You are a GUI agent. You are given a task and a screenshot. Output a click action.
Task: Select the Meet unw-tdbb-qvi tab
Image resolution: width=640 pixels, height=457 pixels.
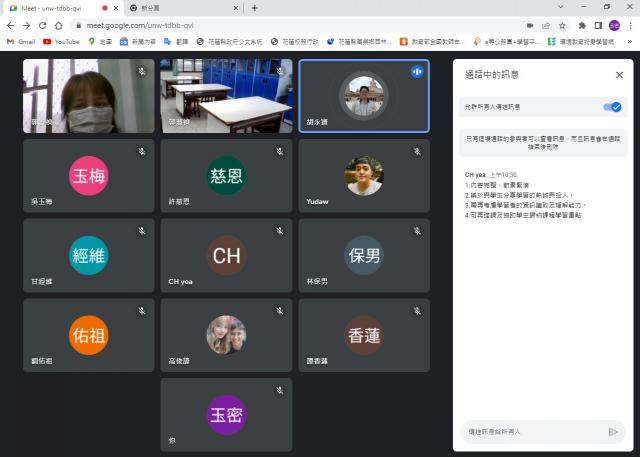tap(50, 8)
